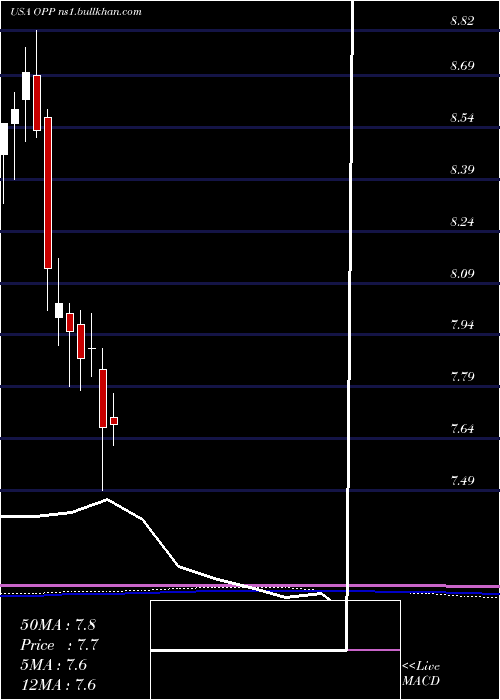Image resolution: width=500 pixels, height=700 pixels.
Task: Click the <<Live MACD label
Action: coord(421,674)
